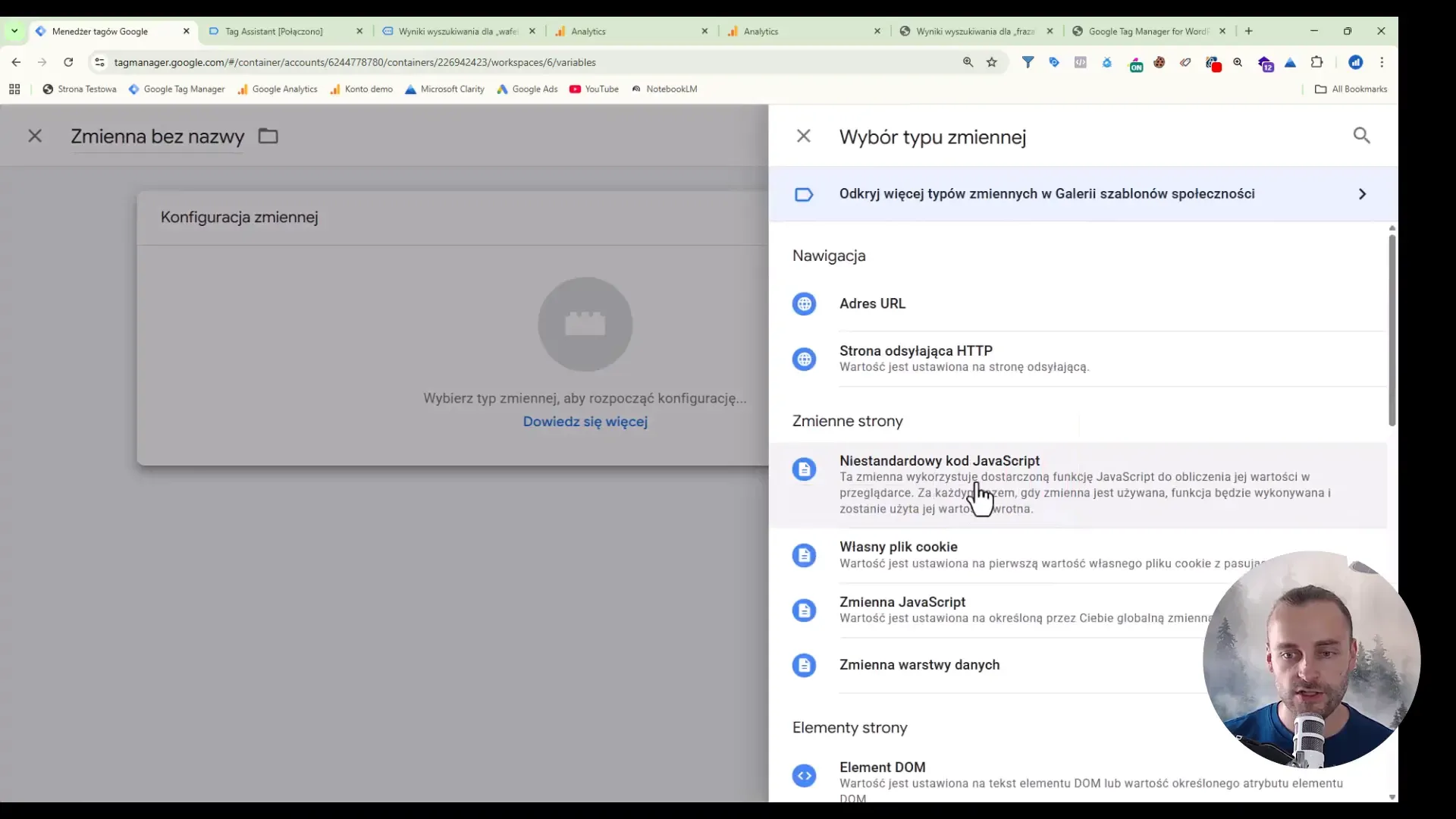Viewport: 1456px width, 819px height.
Task: Close the Zmienna bez nazwy editor
Action: [x=35, y=136]
